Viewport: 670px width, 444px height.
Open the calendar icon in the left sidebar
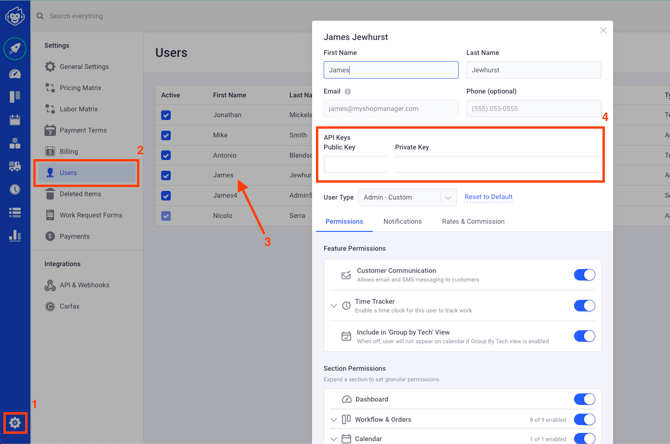pyautogui.click(x=15, y=120)
